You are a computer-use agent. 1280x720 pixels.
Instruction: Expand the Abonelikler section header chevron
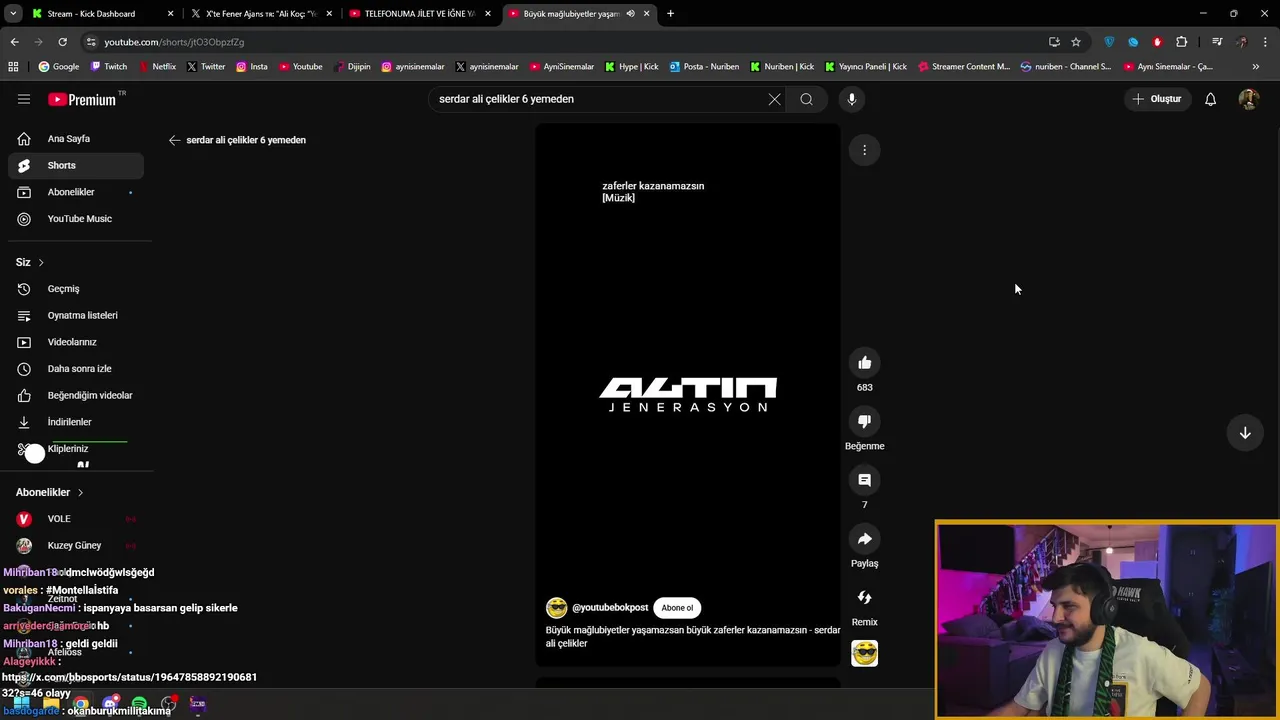[x=80, y=492]
